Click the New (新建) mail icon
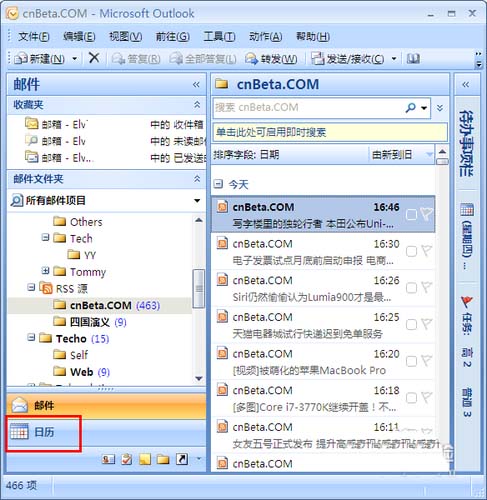Image resolution: width=487 pixels, height=500 pixels. (20, 59)
